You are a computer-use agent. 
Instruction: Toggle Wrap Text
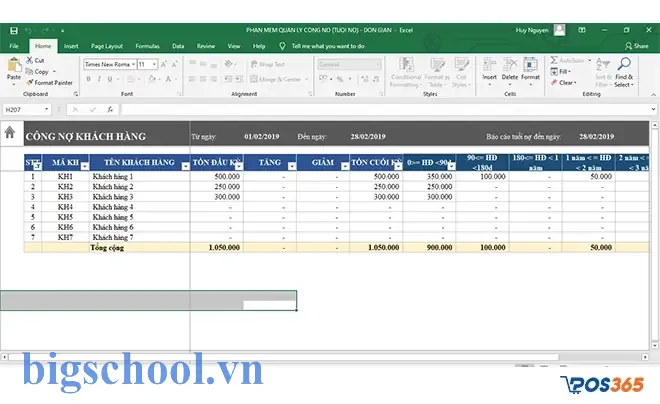tap(267, 64)
